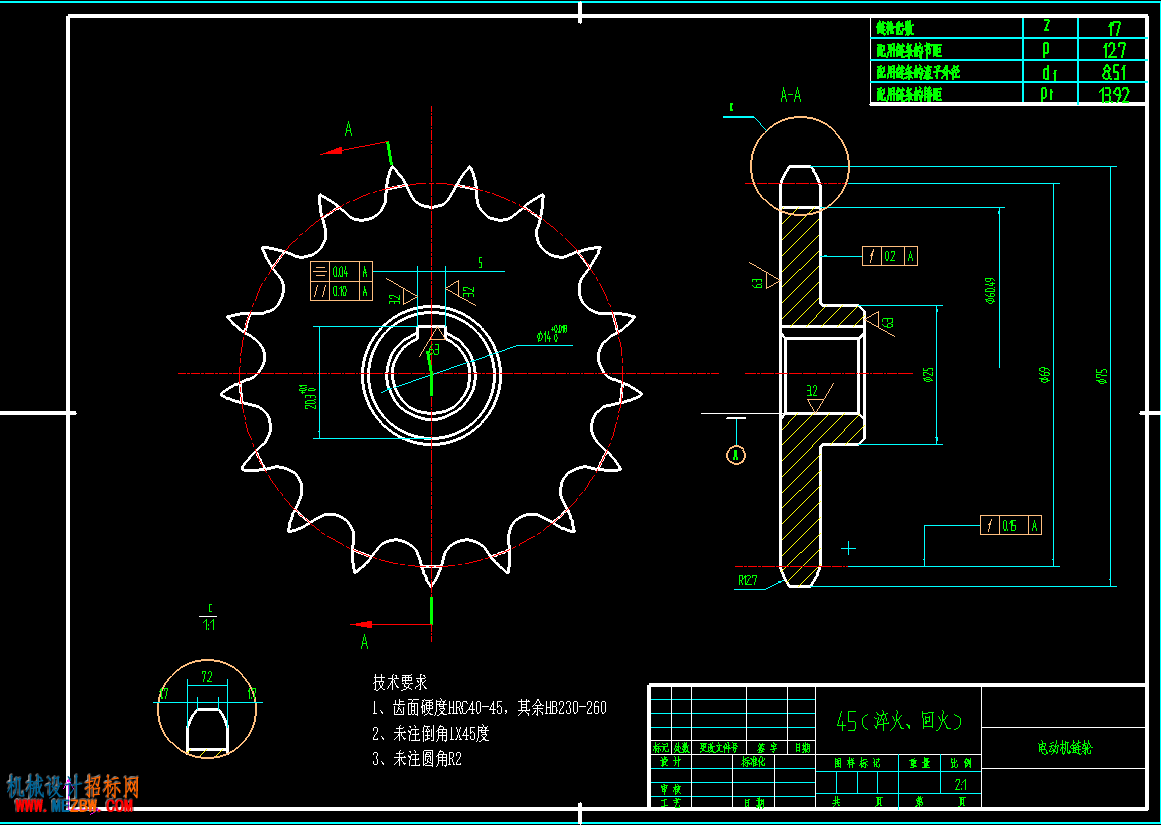Select the 0.10 parallelism tolerance frame
The height and width of the screenshot is (825, 1161).
click(x=341, y=290)
